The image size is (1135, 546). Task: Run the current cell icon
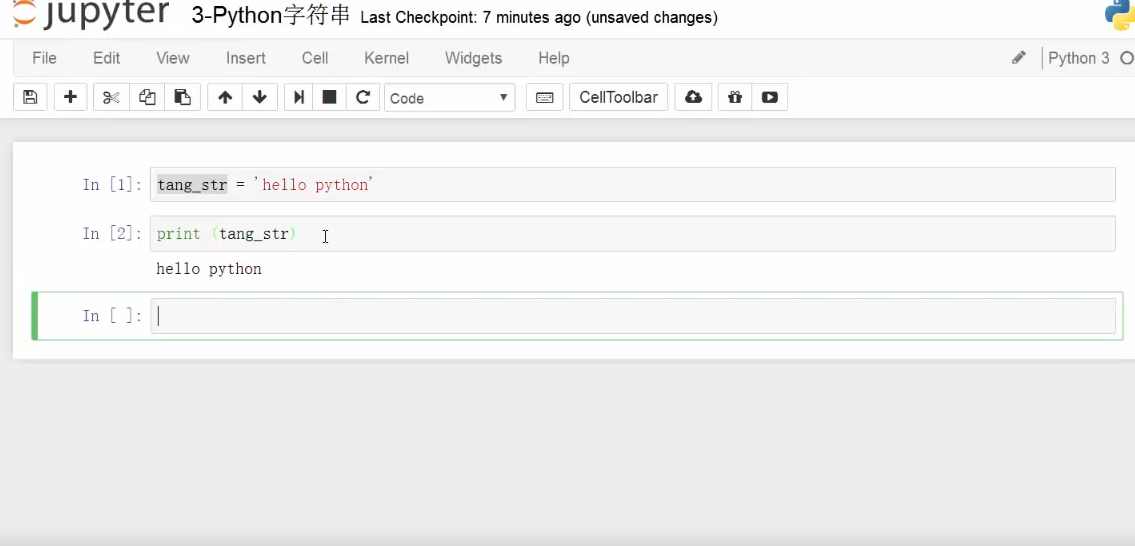click(x=298, y=97)
